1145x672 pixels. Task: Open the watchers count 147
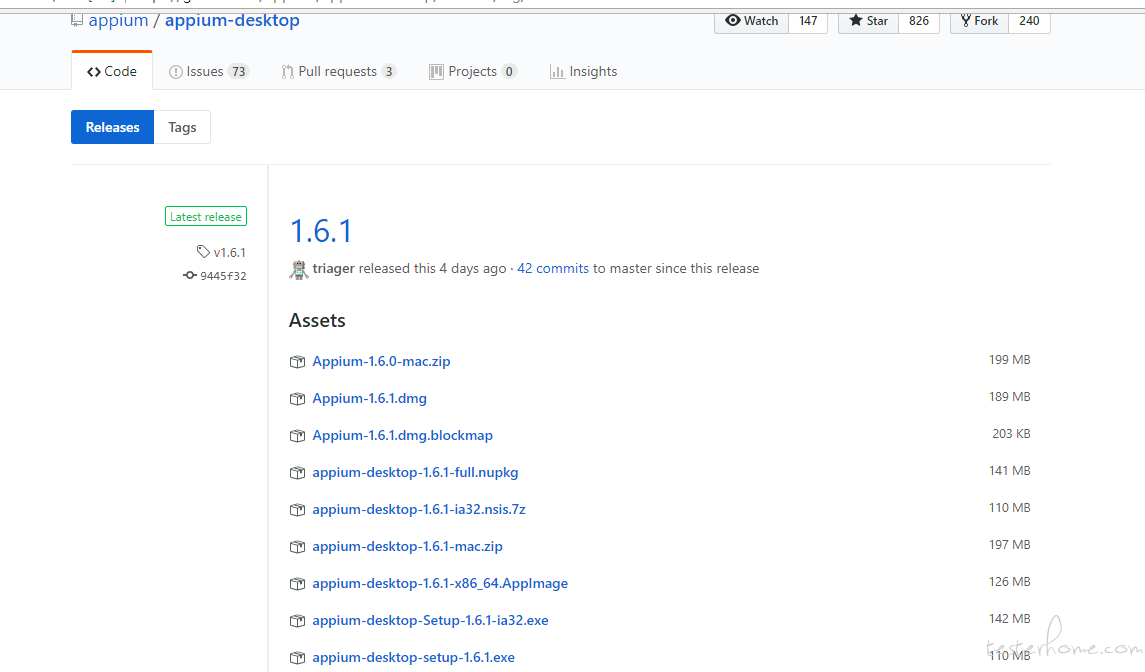click(808, 21)
